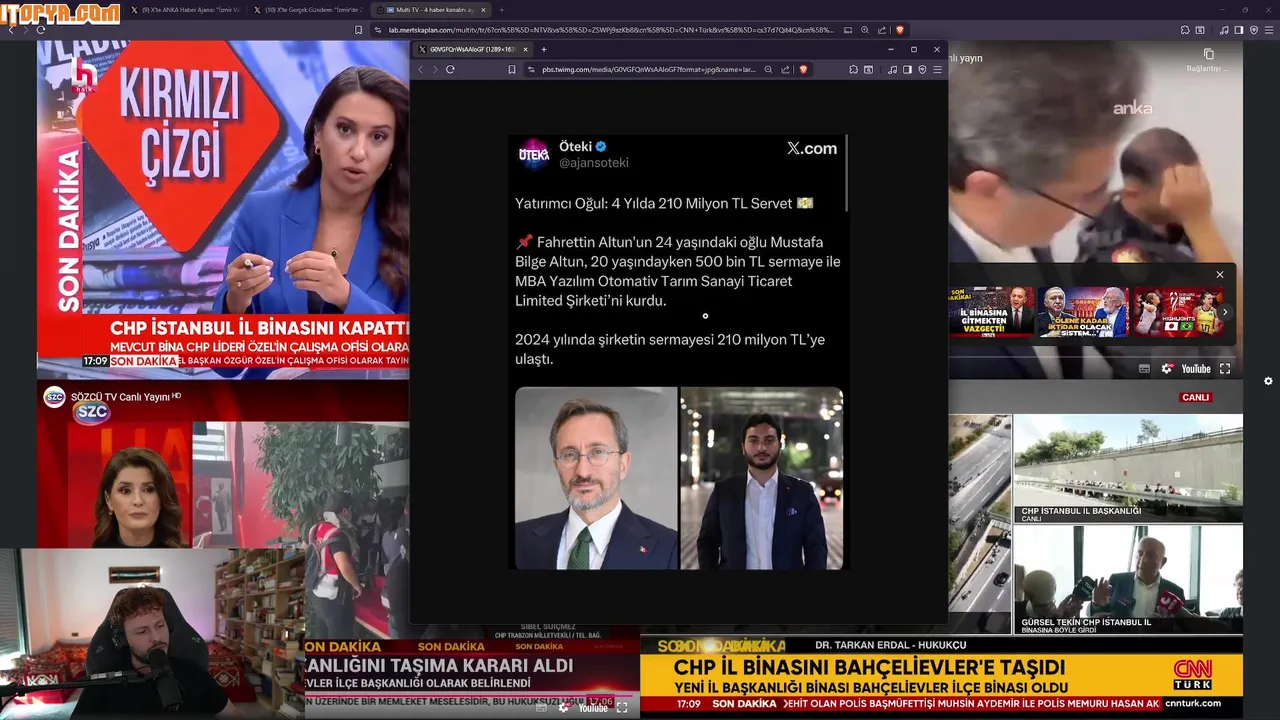Open the zoom magnifier in popup address bar

pos(768,69)
